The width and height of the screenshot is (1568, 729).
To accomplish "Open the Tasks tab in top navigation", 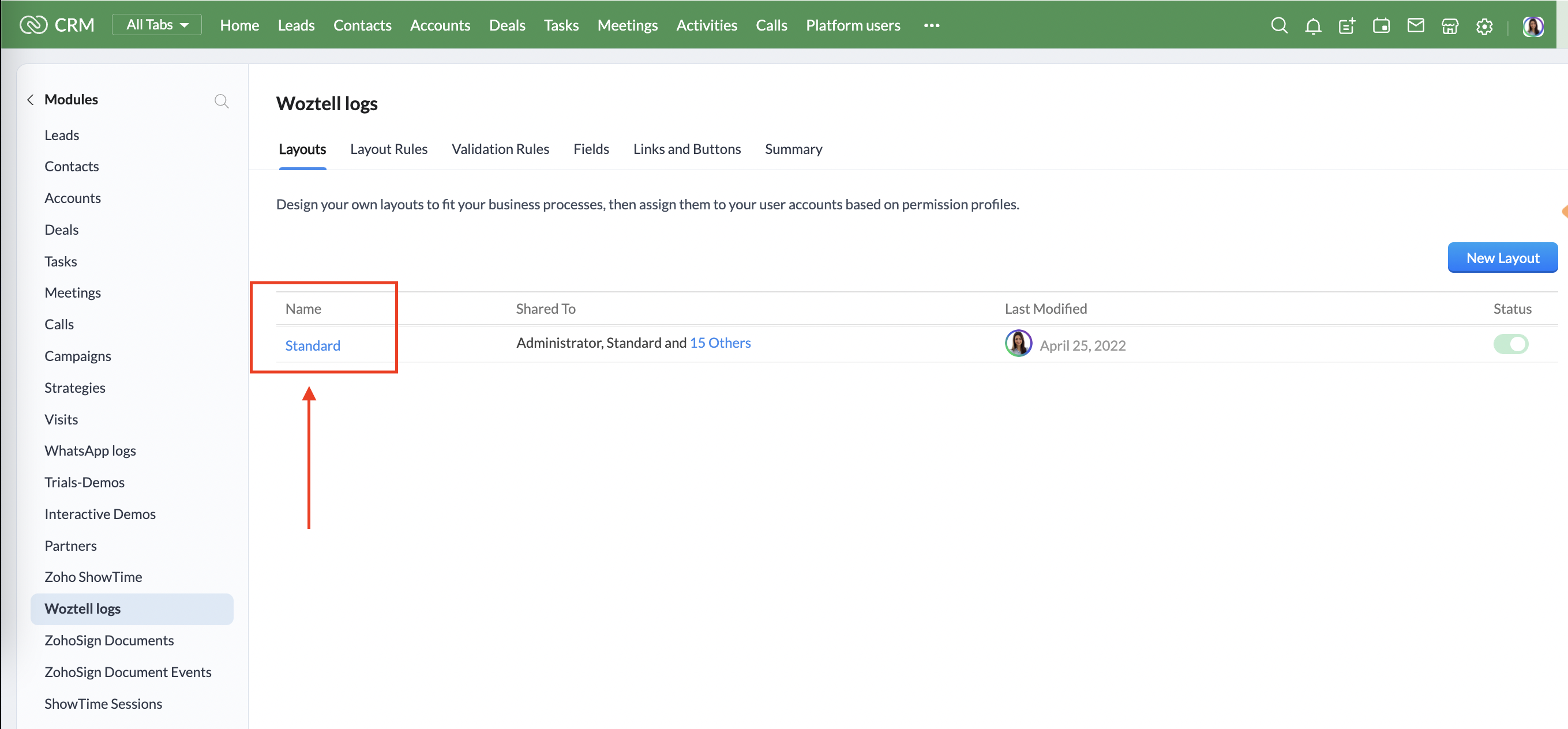I will click(561, 25).
